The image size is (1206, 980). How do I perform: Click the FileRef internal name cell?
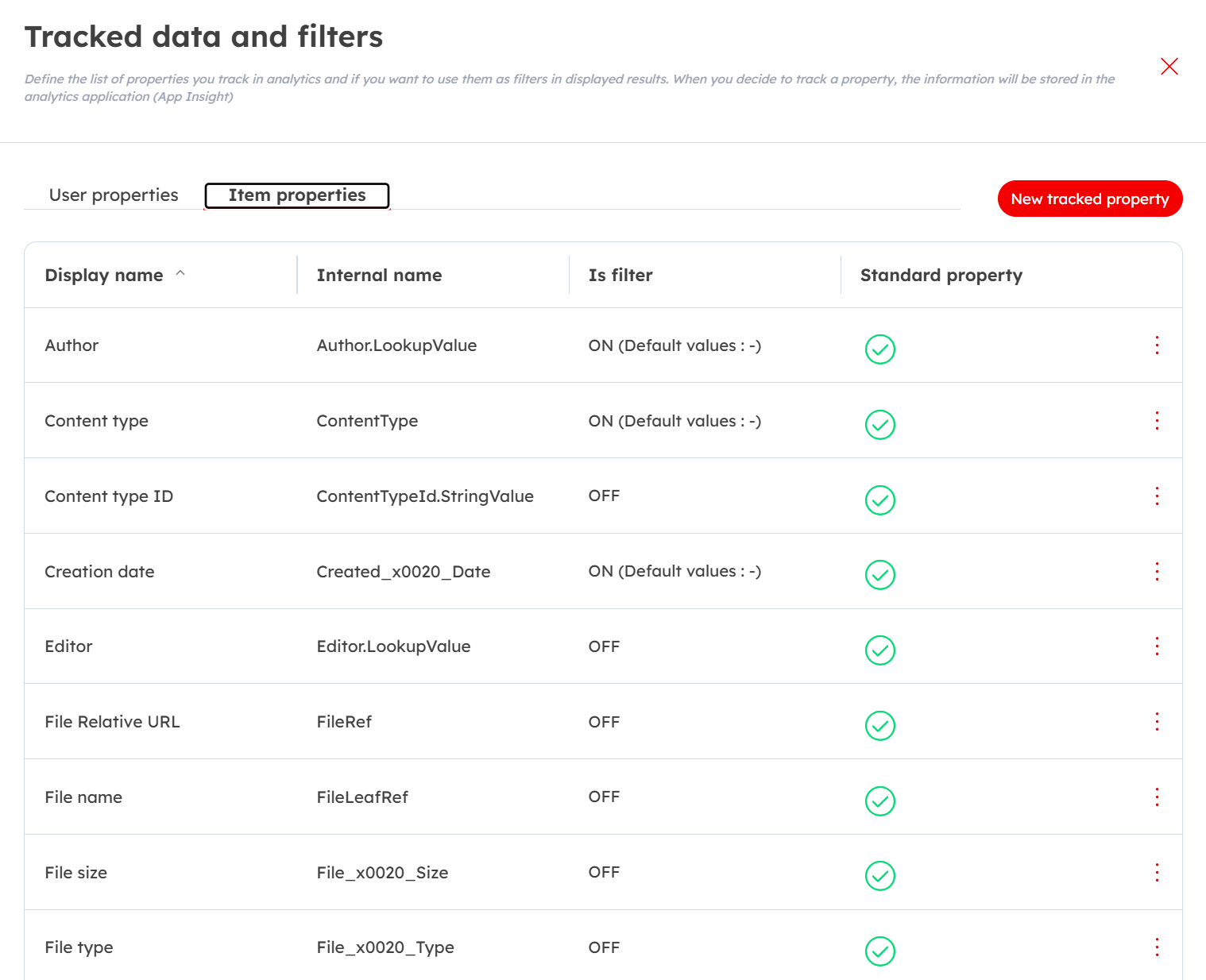pyautogui.click(x=344, y=722)
